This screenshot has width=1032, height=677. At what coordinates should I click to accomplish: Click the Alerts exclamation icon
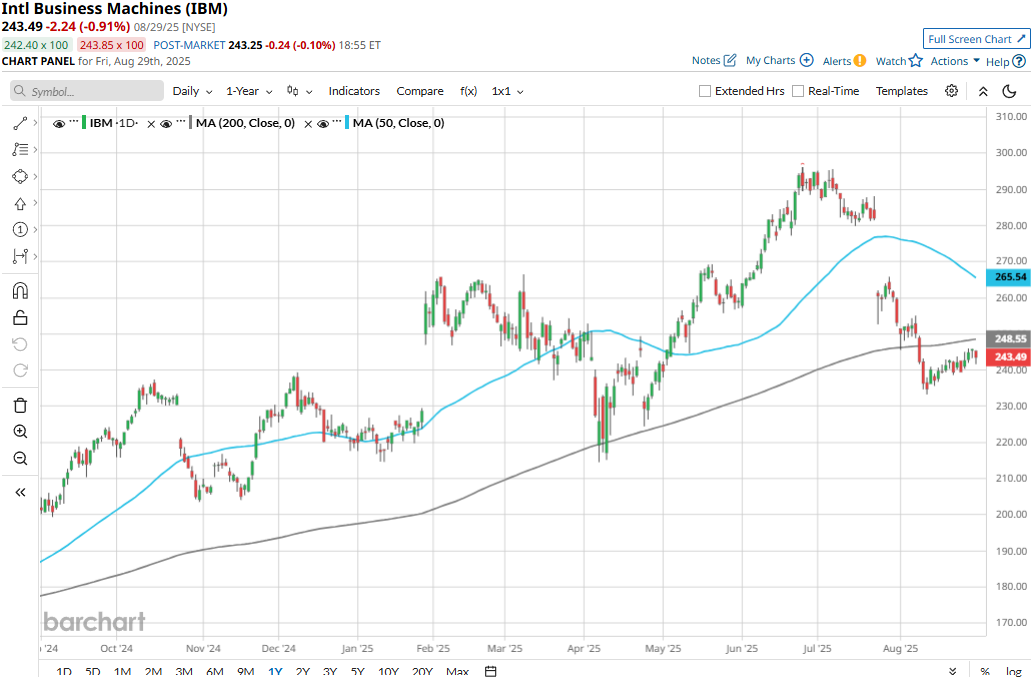(x=860, y=61)
